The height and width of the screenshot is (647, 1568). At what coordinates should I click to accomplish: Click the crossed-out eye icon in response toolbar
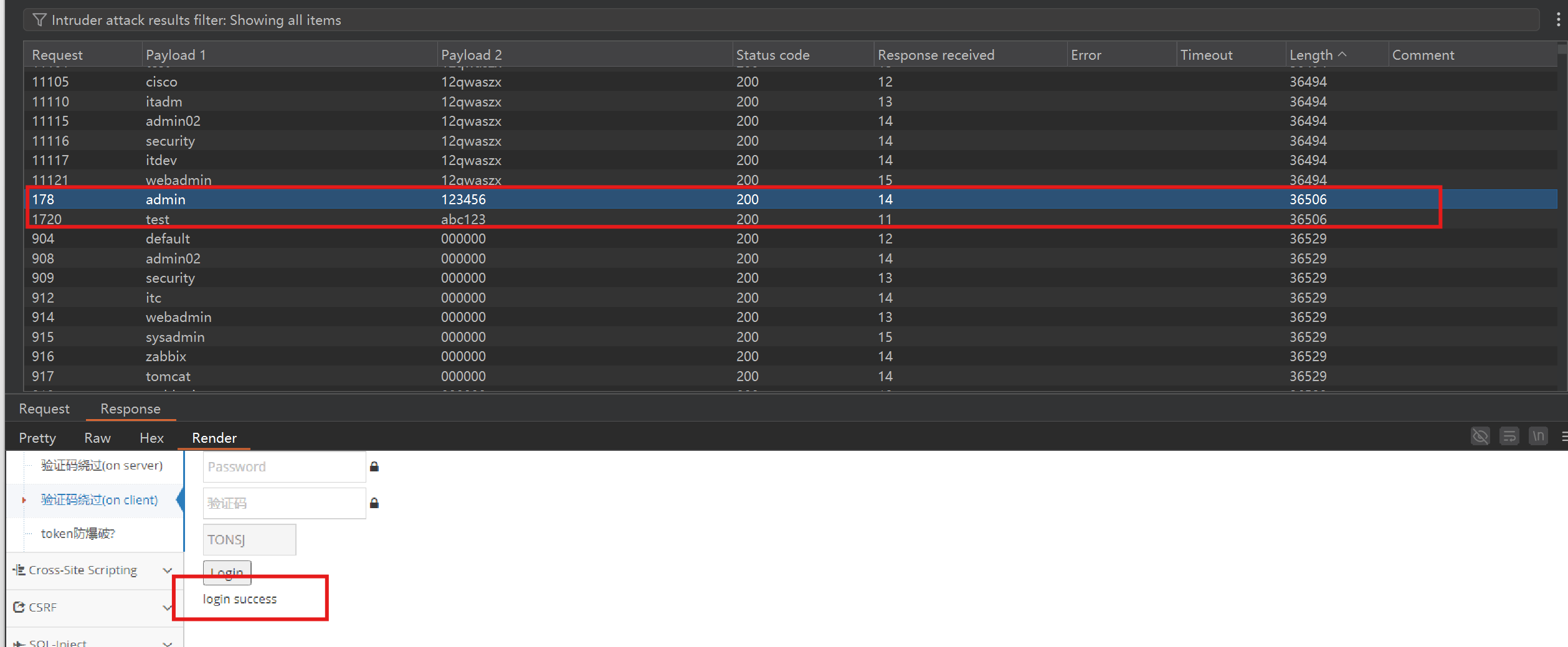click(1480, 437)
